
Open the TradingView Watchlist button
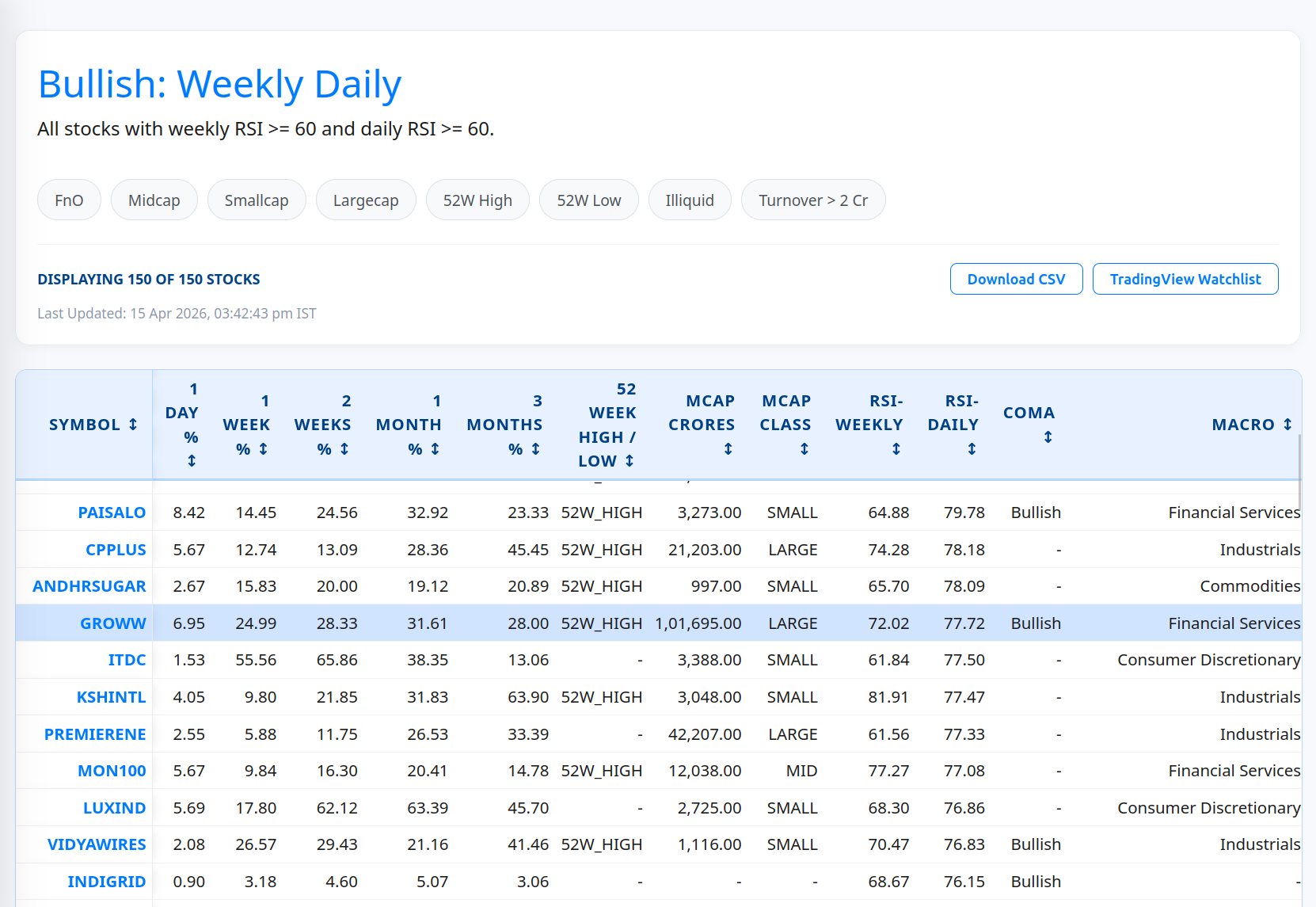point(1185,279)
